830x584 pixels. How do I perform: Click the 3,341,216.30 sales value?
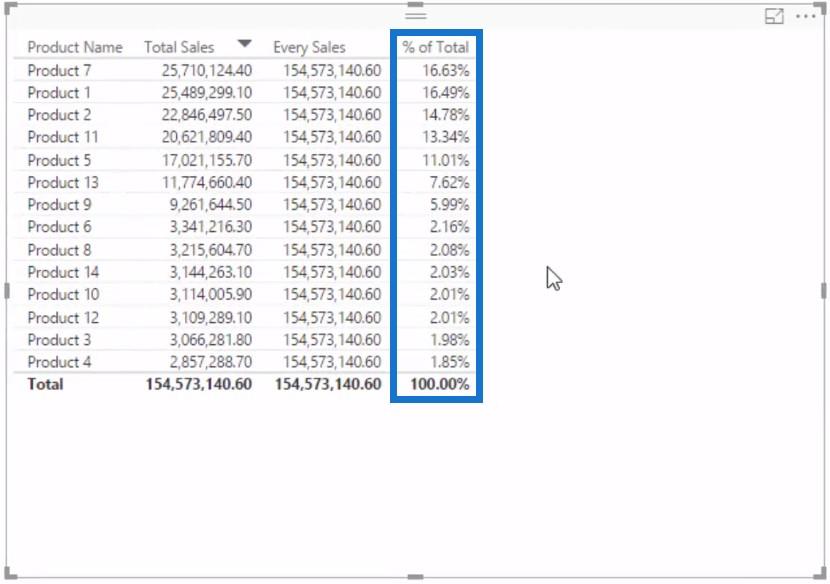[x=211, y=227]
